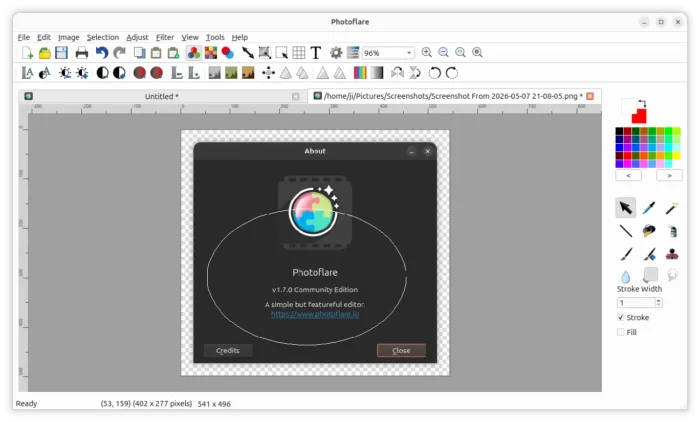700x422 pixels.
Task: Disable the Stroke checkbox
Action: tap(621, 318)
